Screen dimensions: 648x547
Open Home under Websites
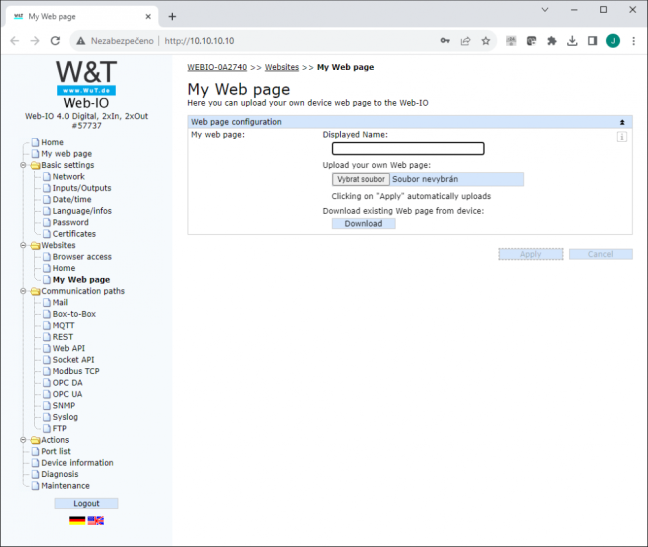click(x=64, y=268)
